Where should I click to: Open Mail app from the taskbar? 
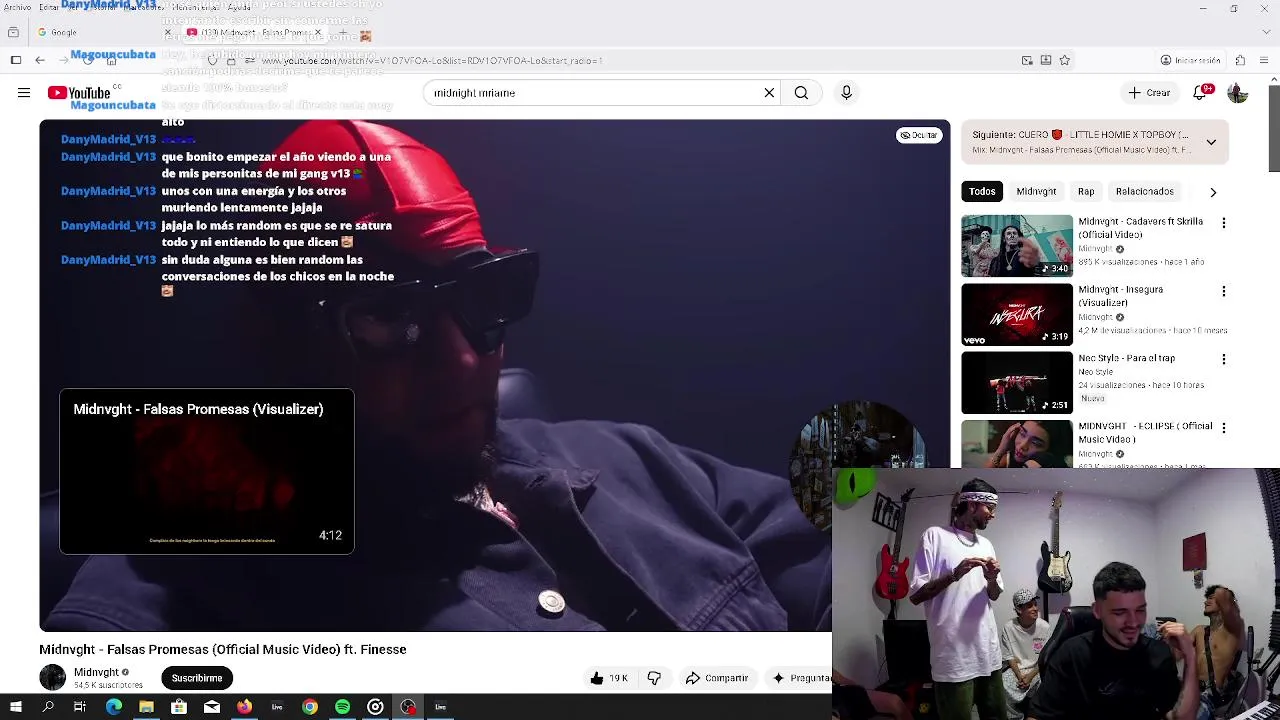211,707
